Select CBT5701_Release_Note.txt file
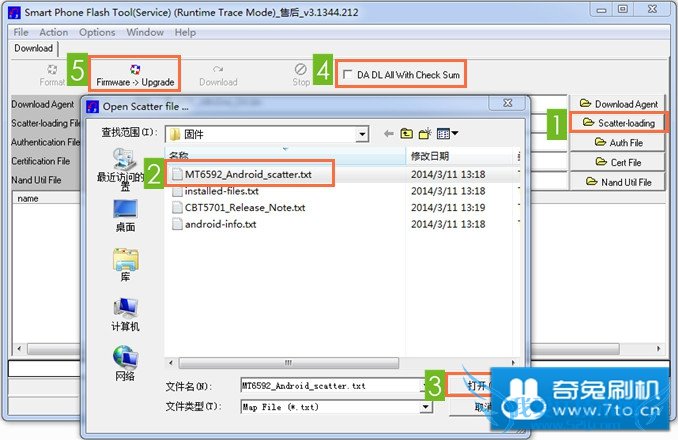Viewport: 678px width, 440px height. (245, 207)
